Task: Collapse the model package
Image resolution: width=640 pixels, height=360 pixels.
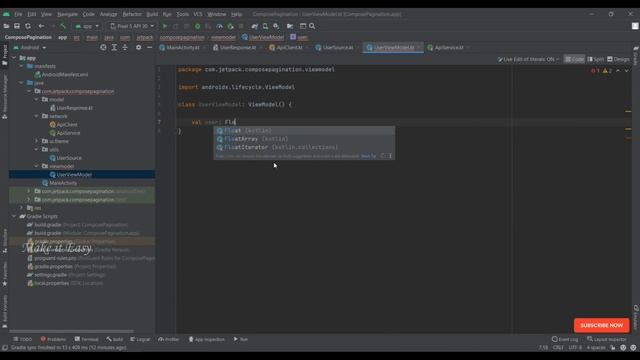Action: pos(37,100)
